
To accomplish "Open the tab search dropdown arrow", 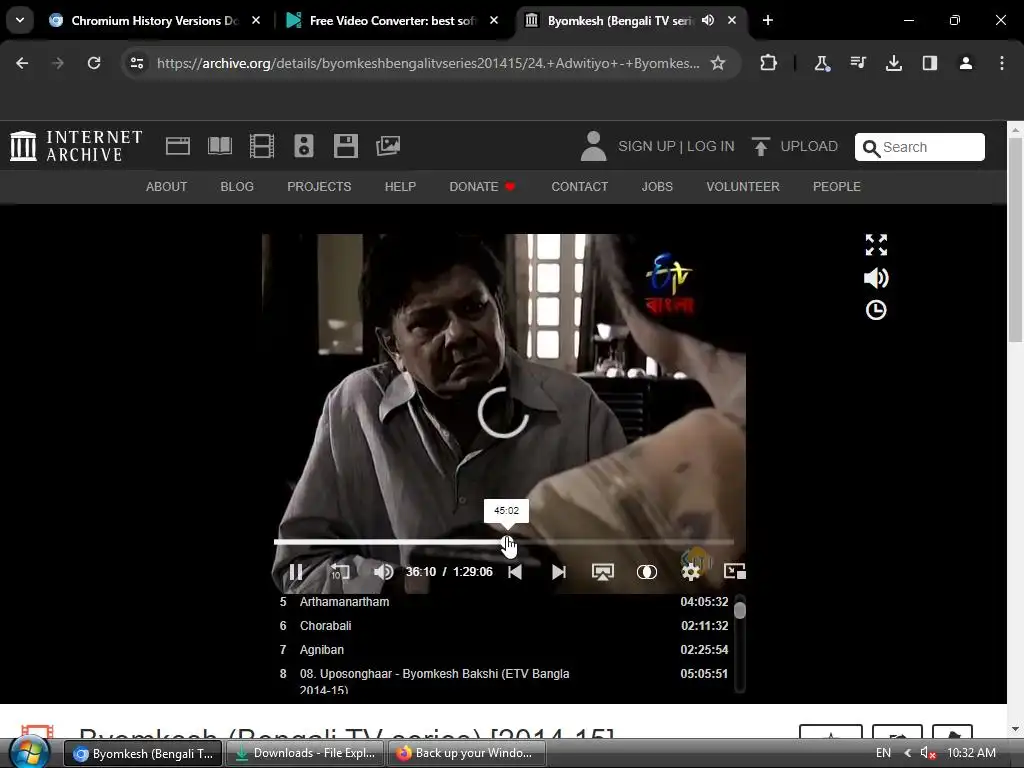I will pyautogui.click(x=20, y=20).
